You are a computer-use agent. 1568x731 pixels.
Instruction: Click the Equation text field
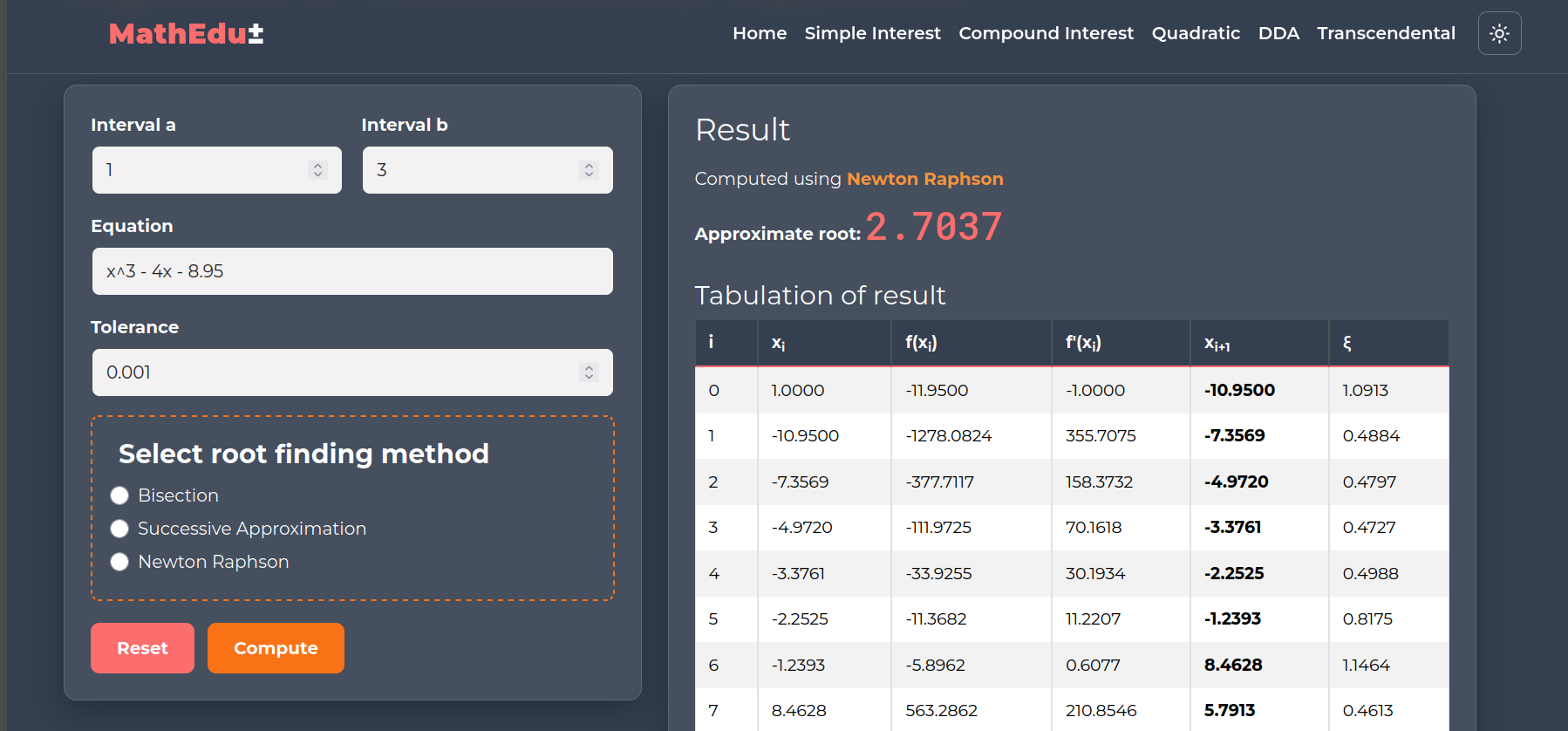point(352,271)
